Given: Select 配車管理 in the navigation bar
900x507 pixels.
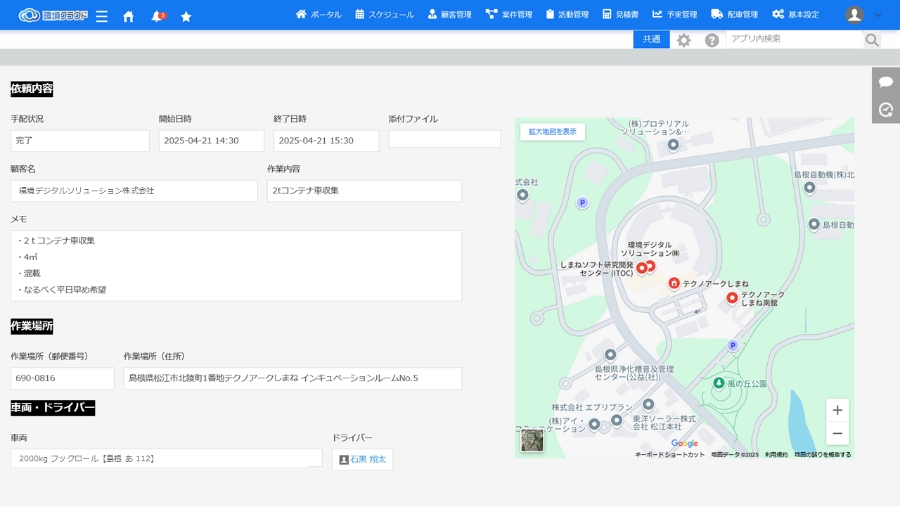Looking at the screenshot, I should (734, 15).
